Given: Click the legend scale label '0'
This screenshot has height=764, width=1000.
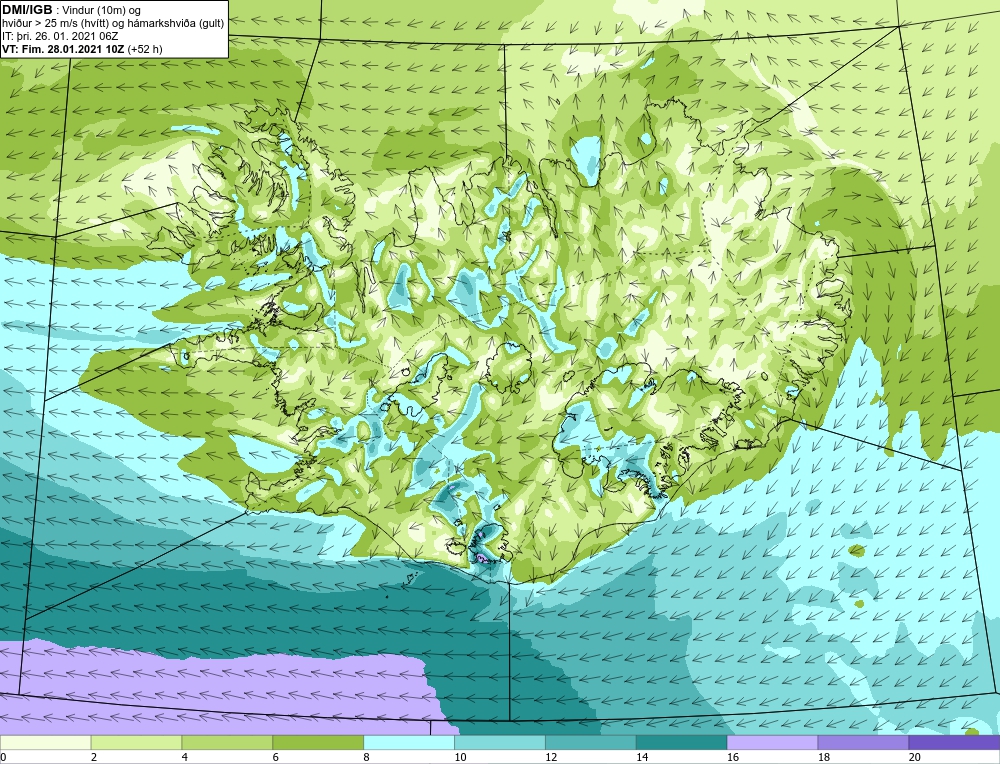Looking at the screenshot, I should pyautogui.click(x=3, y=757).
